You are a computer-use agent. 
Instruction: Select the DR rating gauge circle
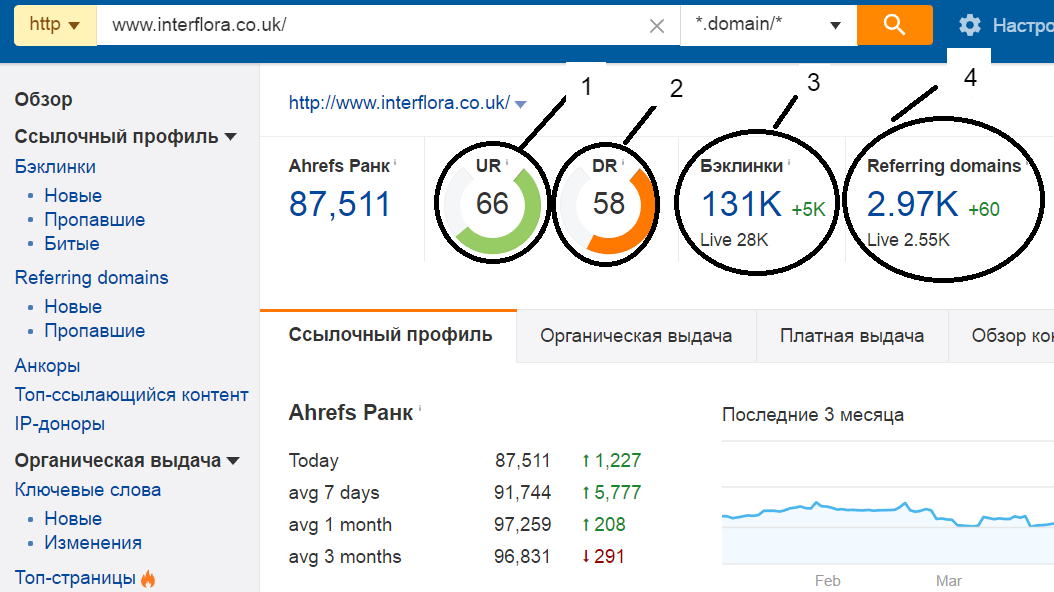pos(606,201)
